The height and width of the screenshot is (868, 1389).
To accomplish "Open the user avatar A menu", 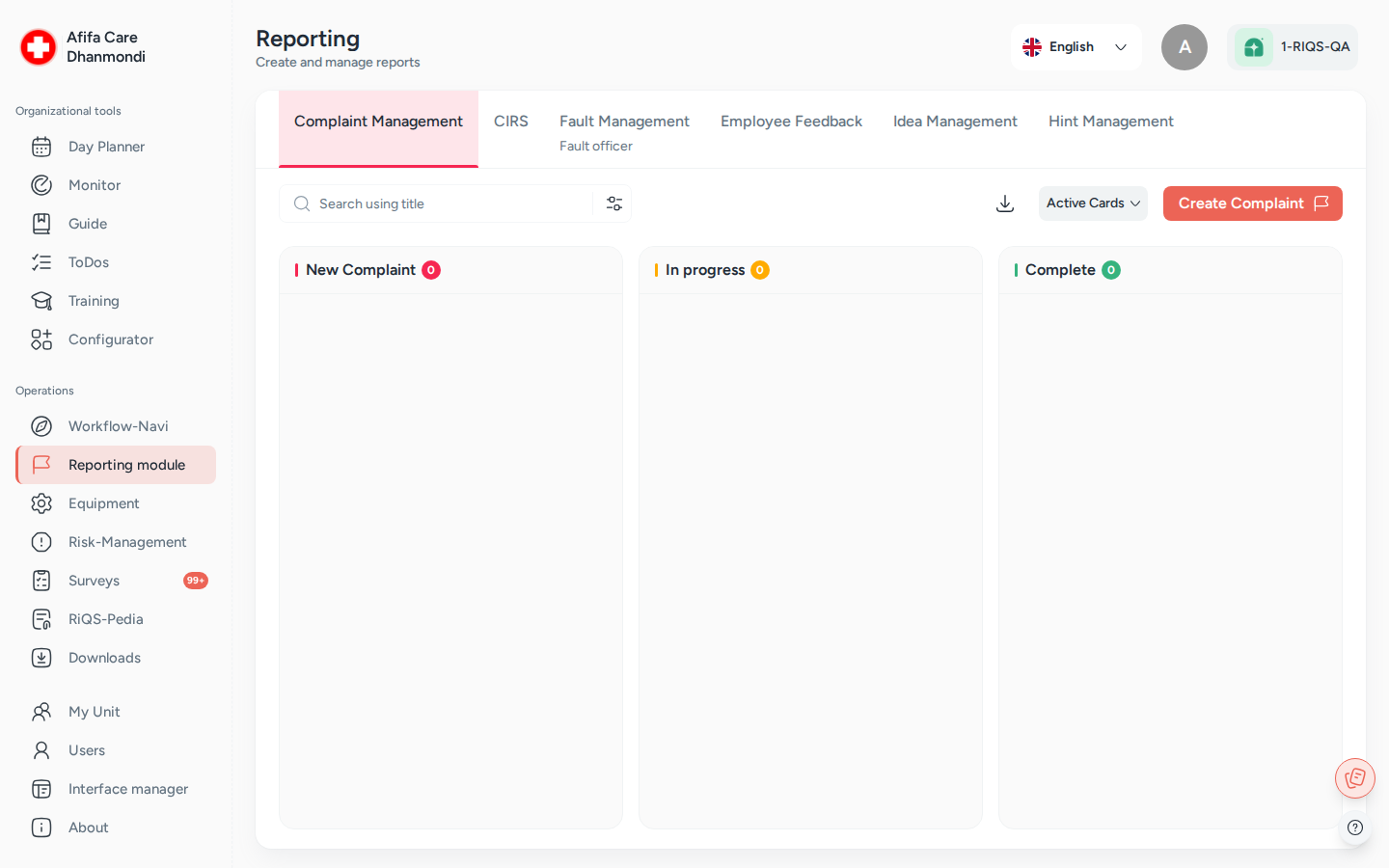I will pyautogui.click(x=1185, y=47).
